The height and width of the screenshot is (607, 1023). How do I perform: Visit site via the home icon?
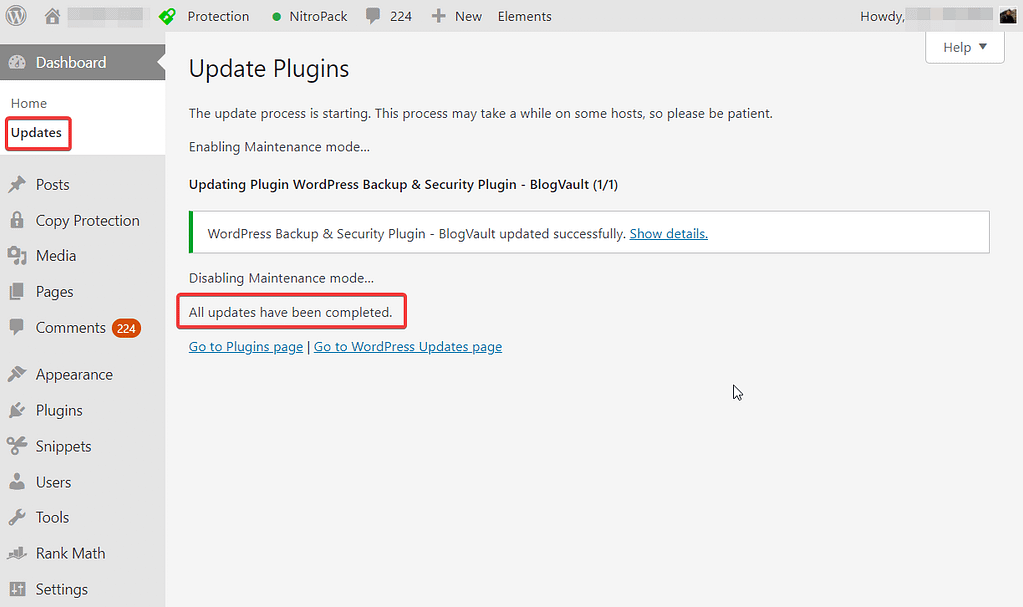(52, 16)
